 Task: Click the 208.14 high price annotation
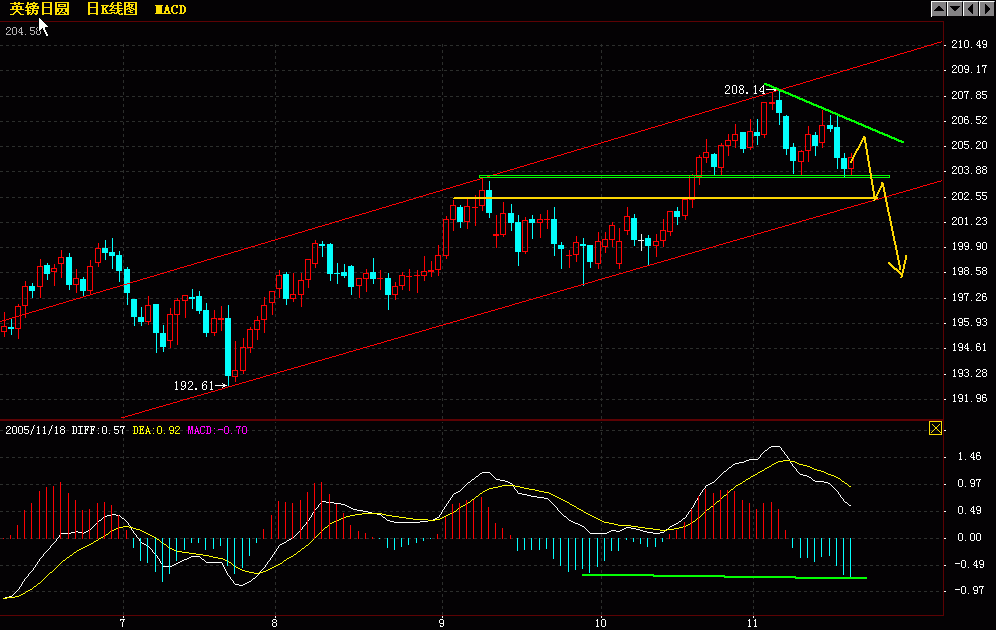pyautogui.click(x=744, y=90)
